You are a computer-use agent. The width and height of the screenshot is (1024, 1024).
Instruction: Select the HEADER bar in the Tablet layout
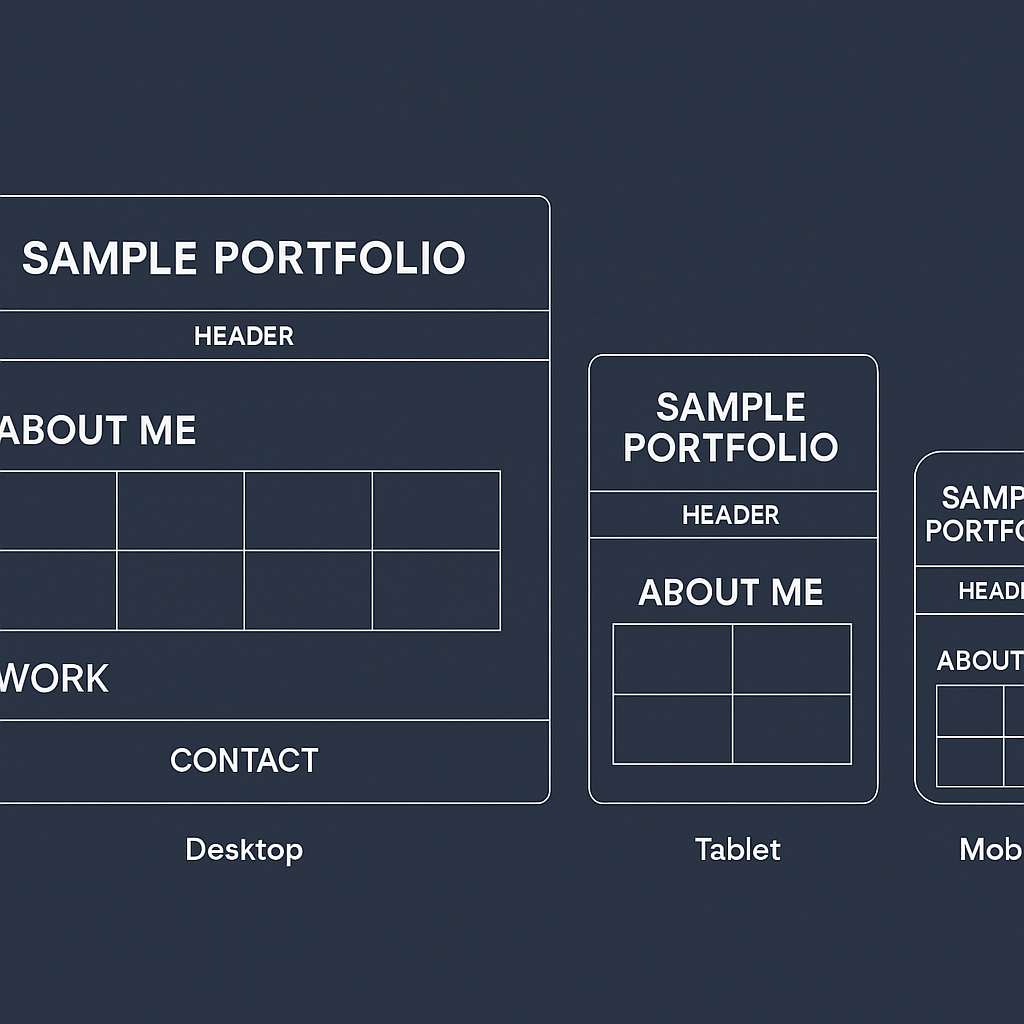tap(731, 515)
